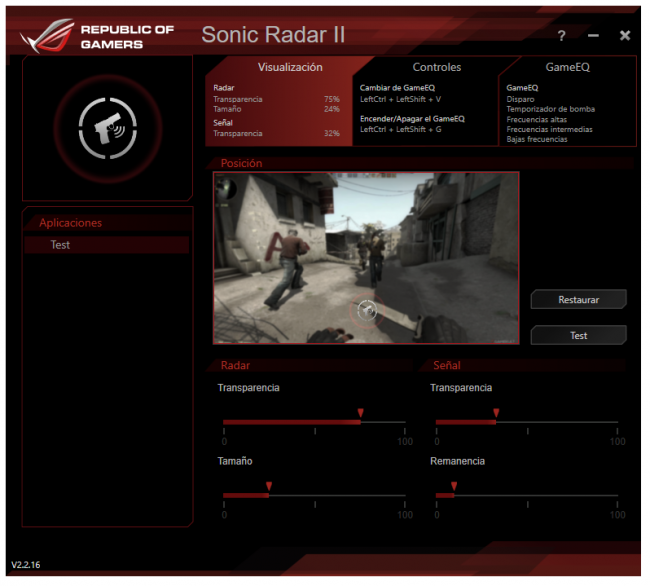Screen dimensions: 650x586
Task: Click the Radar Tamaño slider handle
Action: tap(268, 488)
